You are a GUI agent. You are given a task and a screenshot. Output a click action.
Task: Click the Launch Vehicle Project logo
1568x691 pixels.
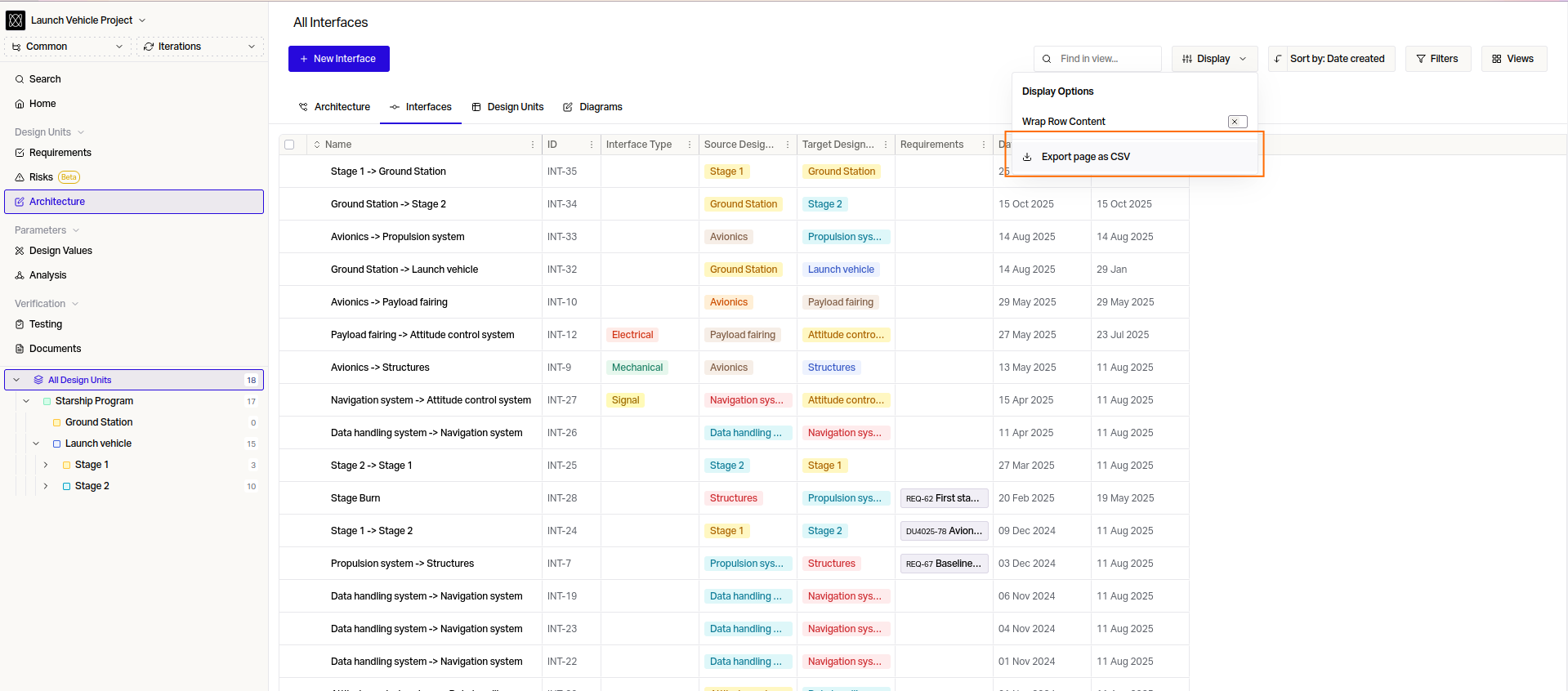pos(16,20)
